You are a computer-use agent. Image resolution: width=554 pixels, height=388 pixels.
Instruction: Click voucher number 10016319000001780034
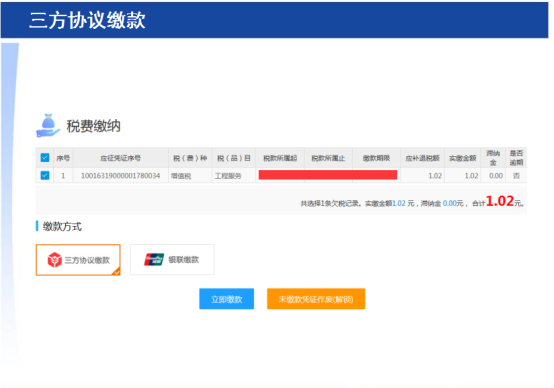pyautogui.click(x=120, y=176)
